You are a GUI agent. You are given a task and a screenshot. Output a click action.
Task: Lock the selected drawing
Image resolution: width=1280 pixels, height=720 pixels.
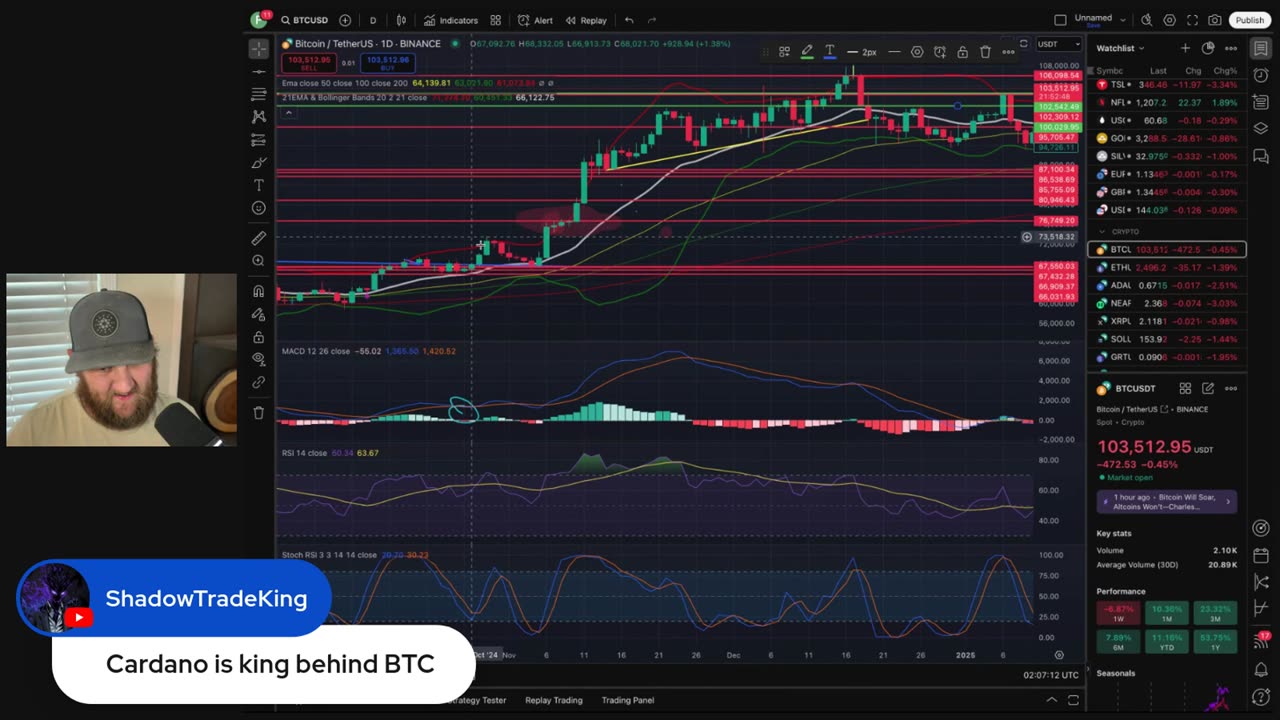point(962,52)
